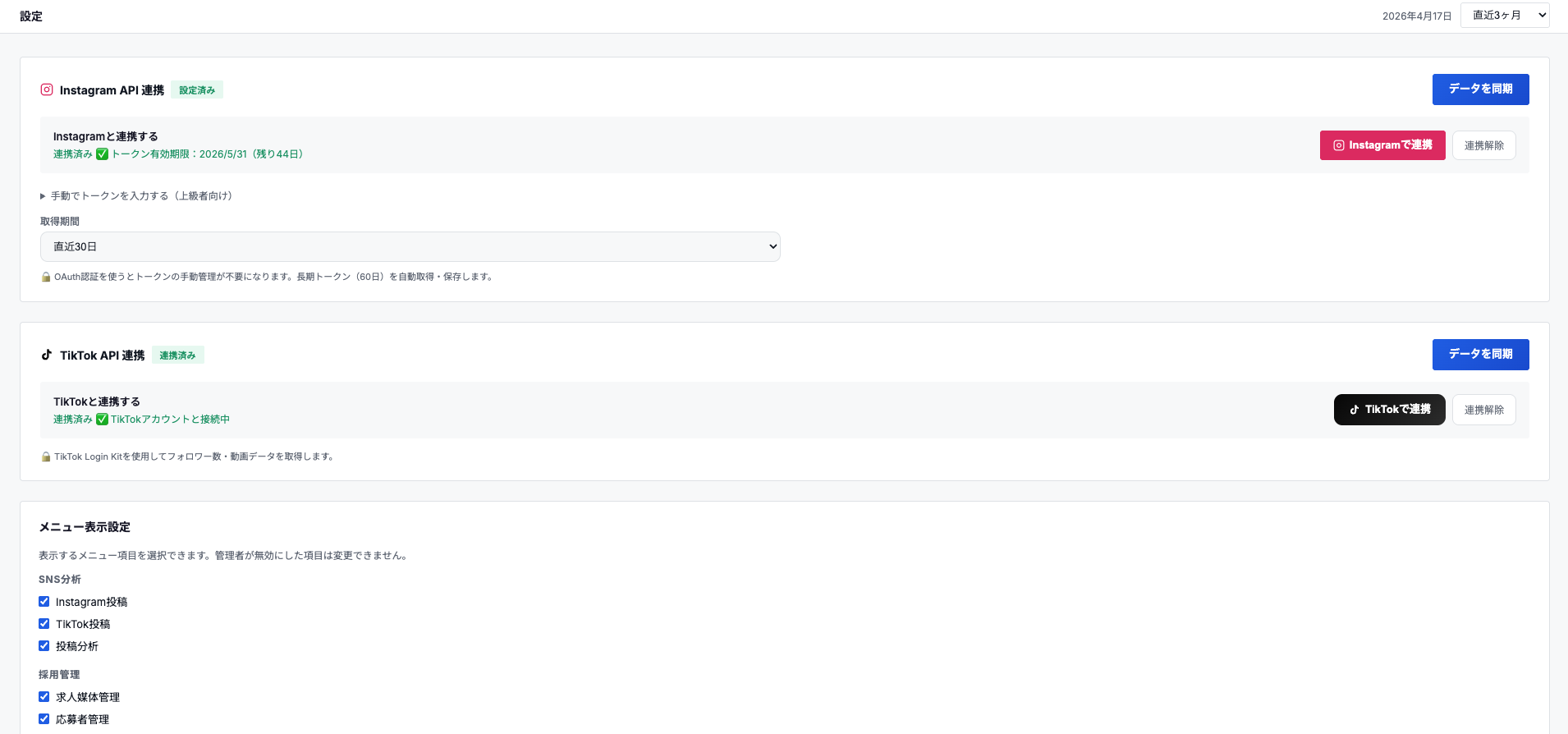
Task: Click 連携解除 in the TikTok section
Action: [x=1483, y=410]
